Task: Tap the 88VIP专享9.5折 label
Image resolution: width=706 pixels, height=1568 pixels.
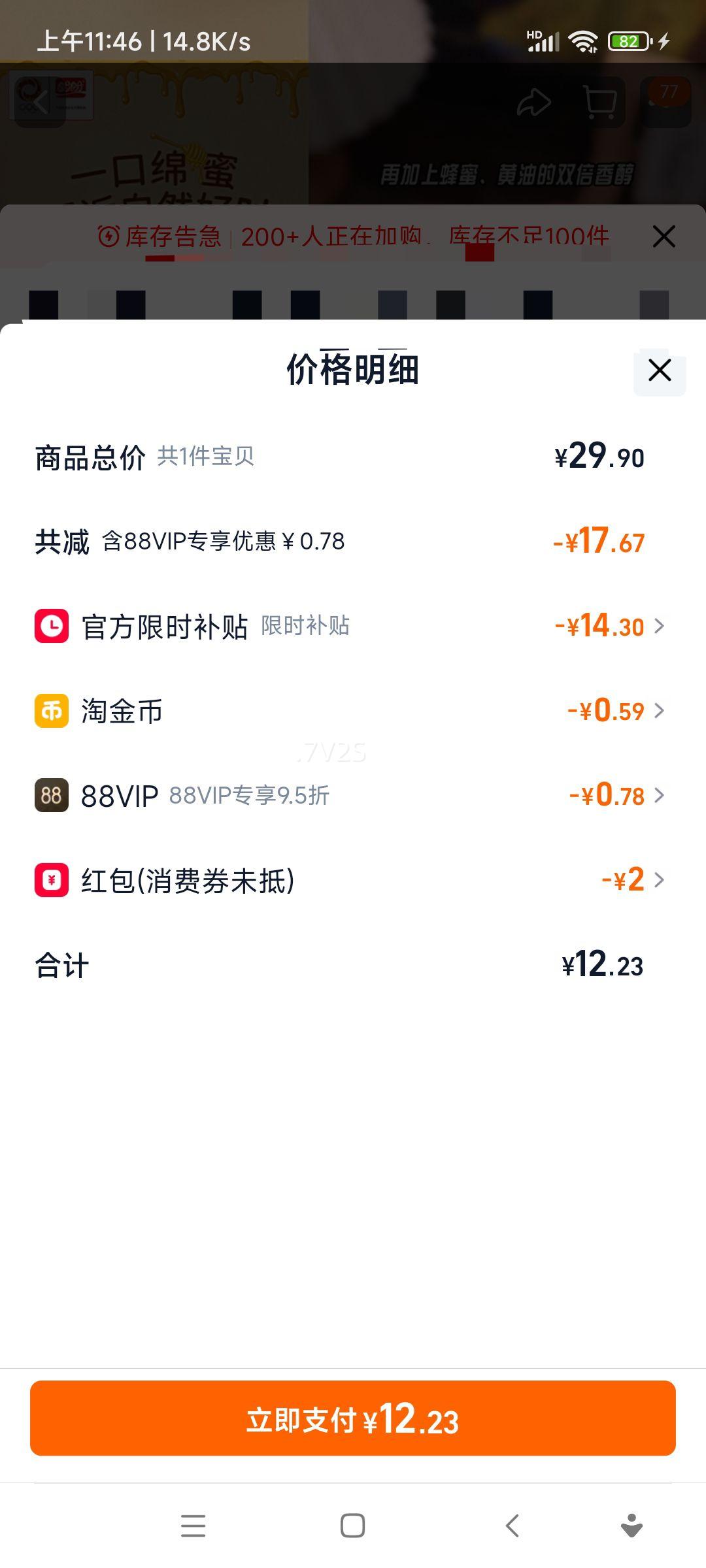Action: [x=249, y=795]
